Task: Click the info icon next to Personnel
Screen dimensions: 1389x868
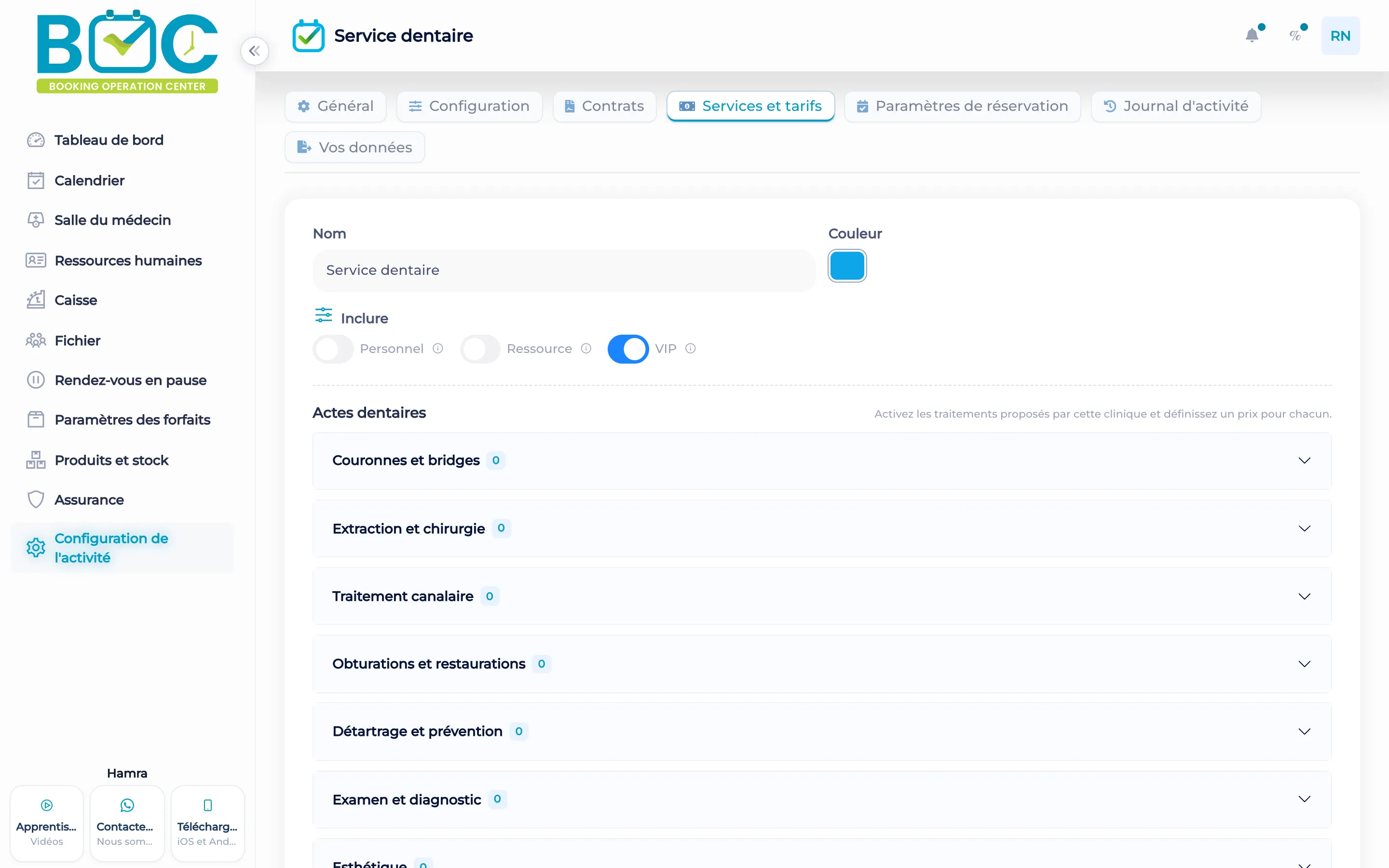Action: 437,349
